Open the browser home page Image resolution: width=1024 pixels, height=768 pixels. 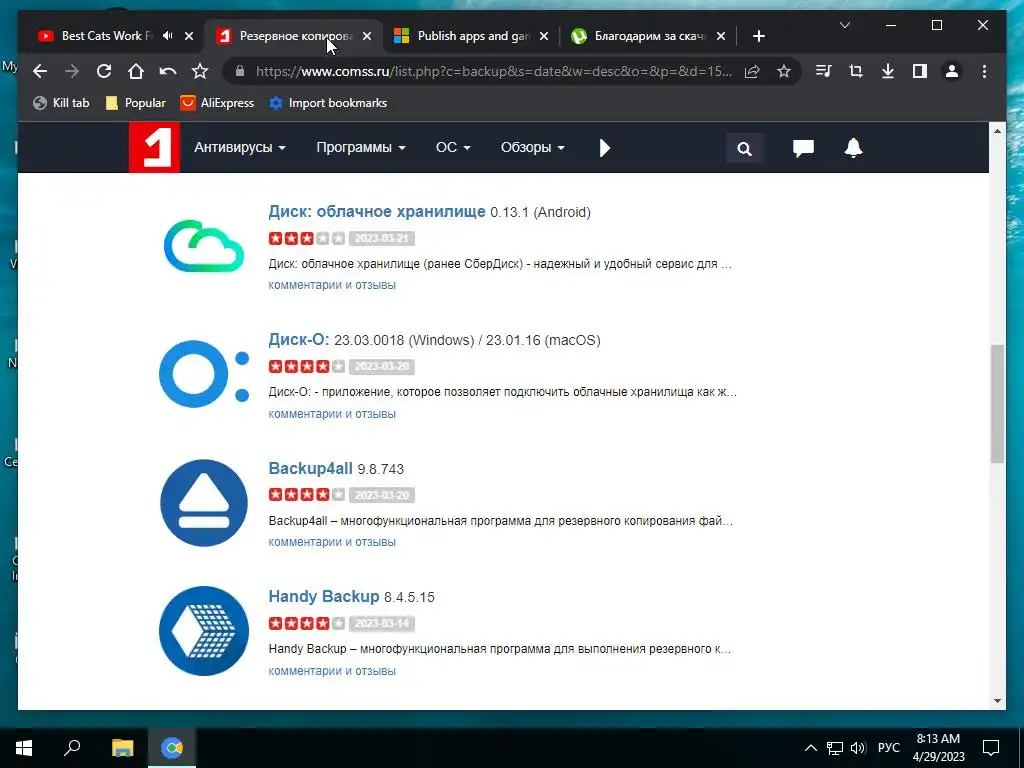(x=135, y=71)
